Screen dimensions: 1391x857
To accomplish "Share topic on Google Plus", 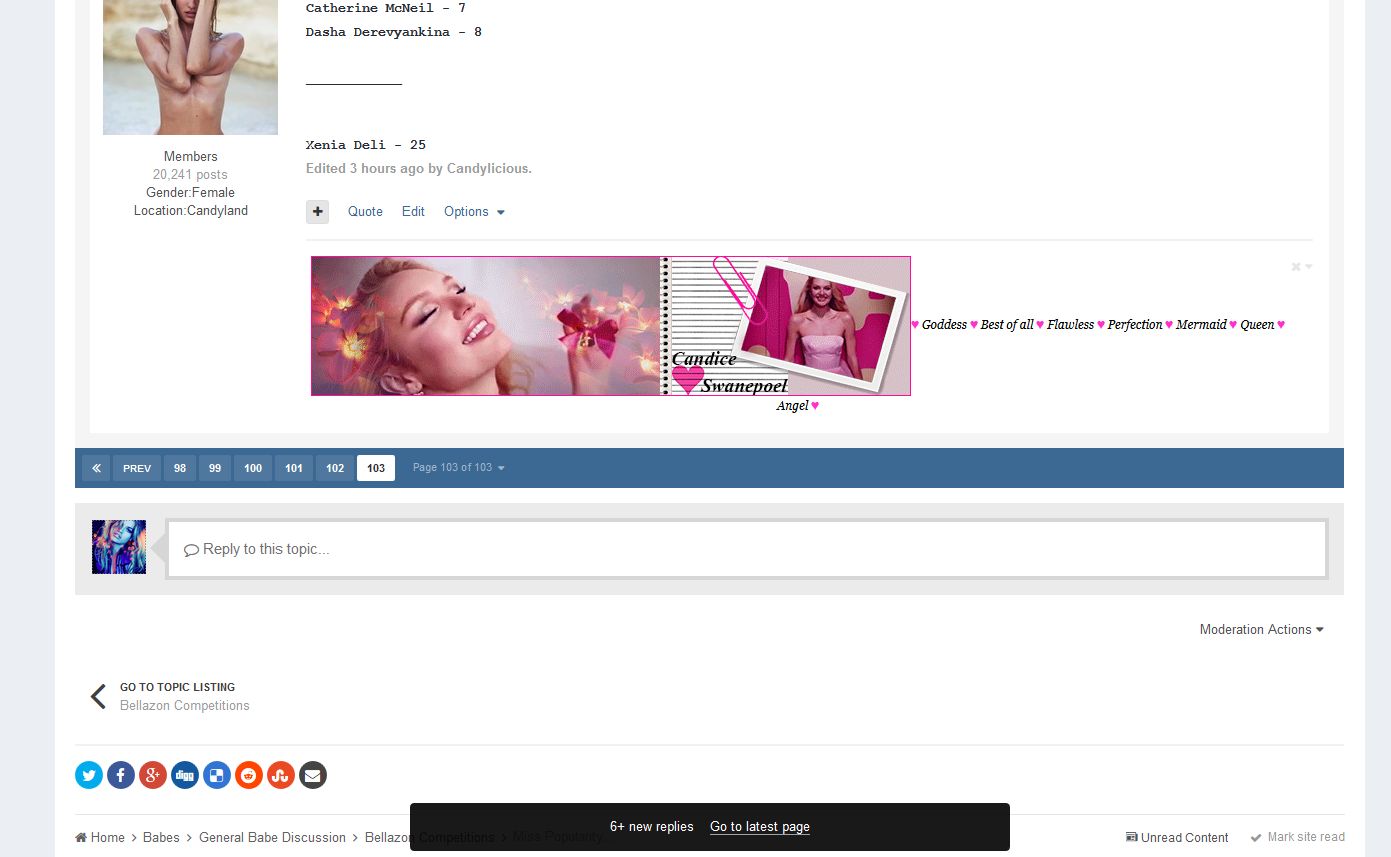I will pos(153,775).
